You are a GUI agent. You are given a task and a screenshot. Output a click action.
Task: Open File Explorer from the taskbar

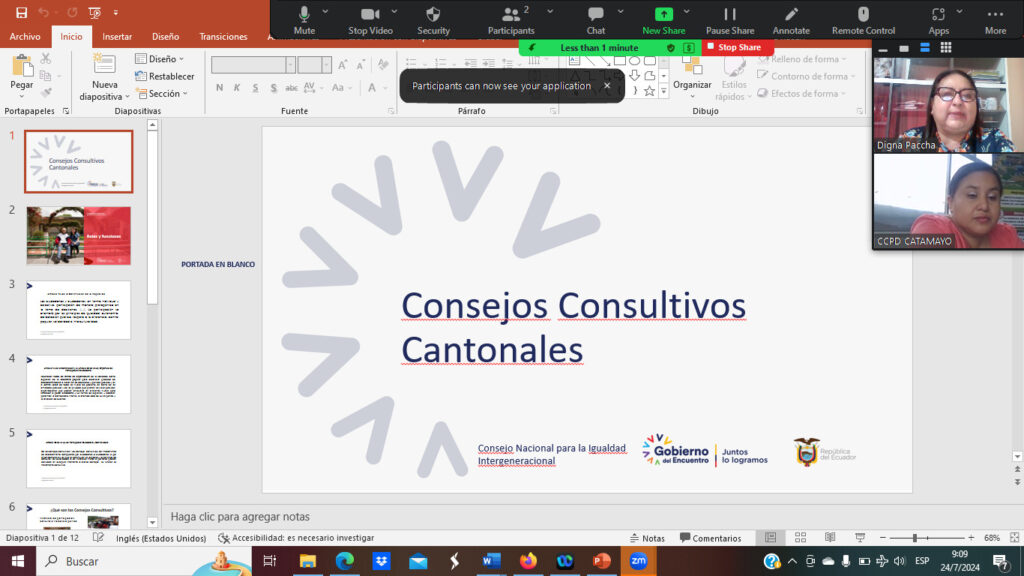tap(308, 561)
